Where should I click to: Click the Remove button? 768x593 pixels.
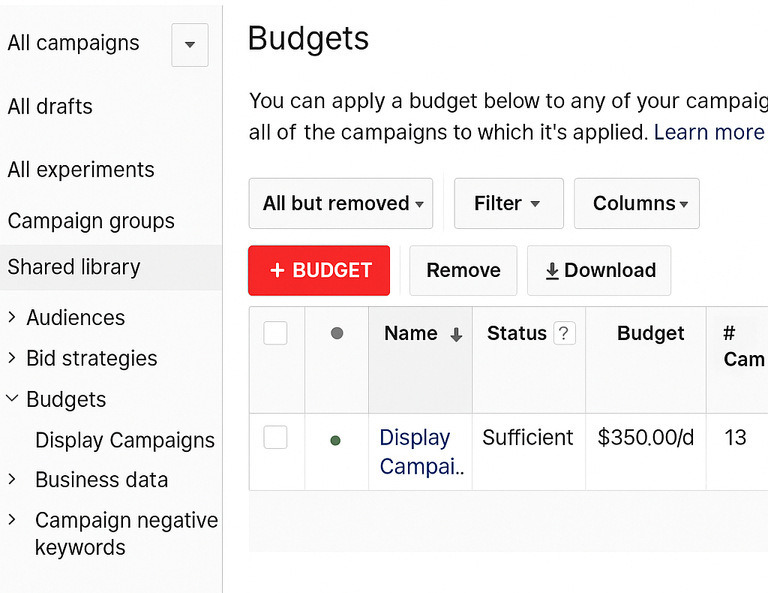coord(463,270)
